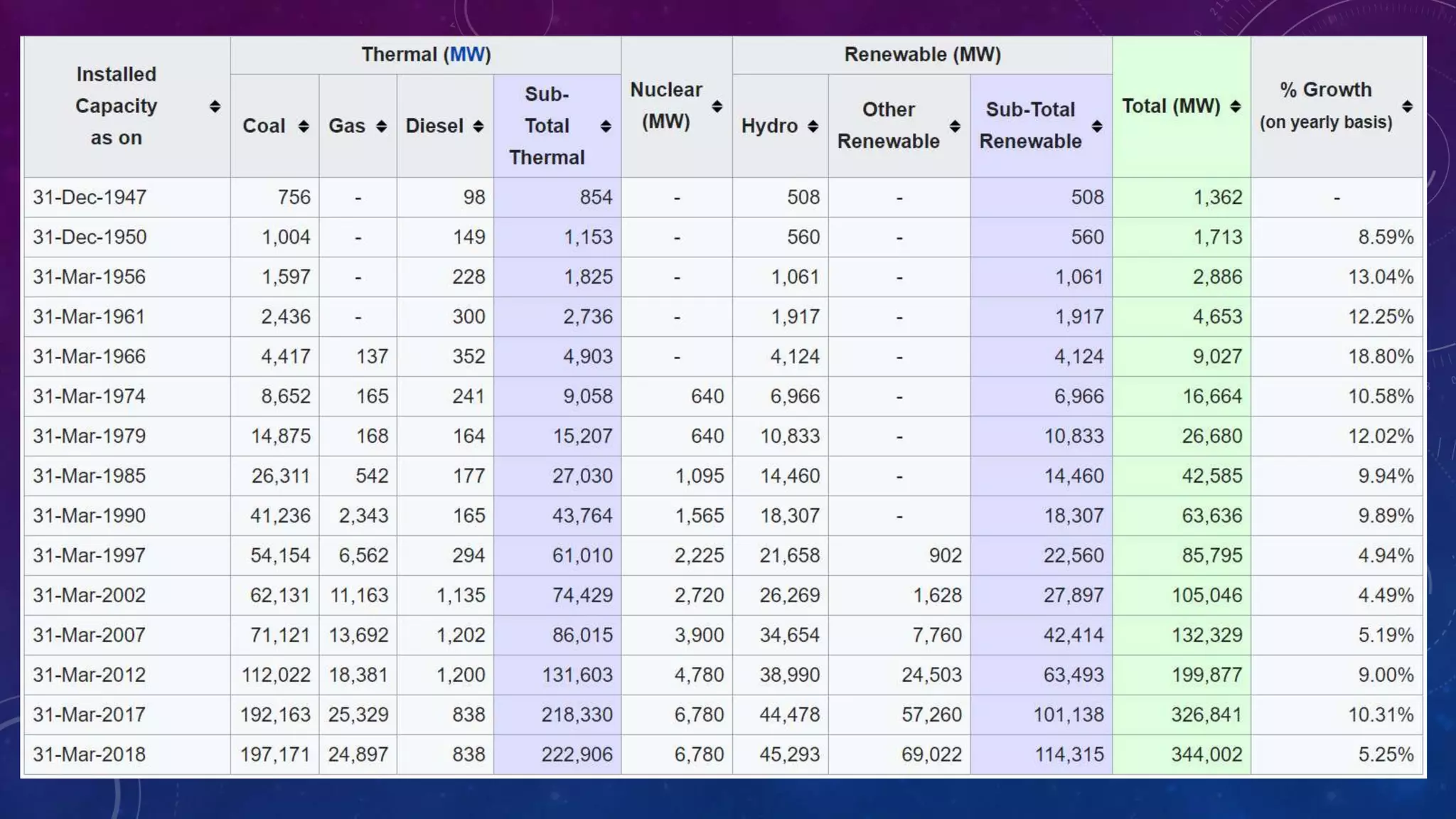
Task: Click coal value 192,163 cell
Action: (x=275, y=714)
